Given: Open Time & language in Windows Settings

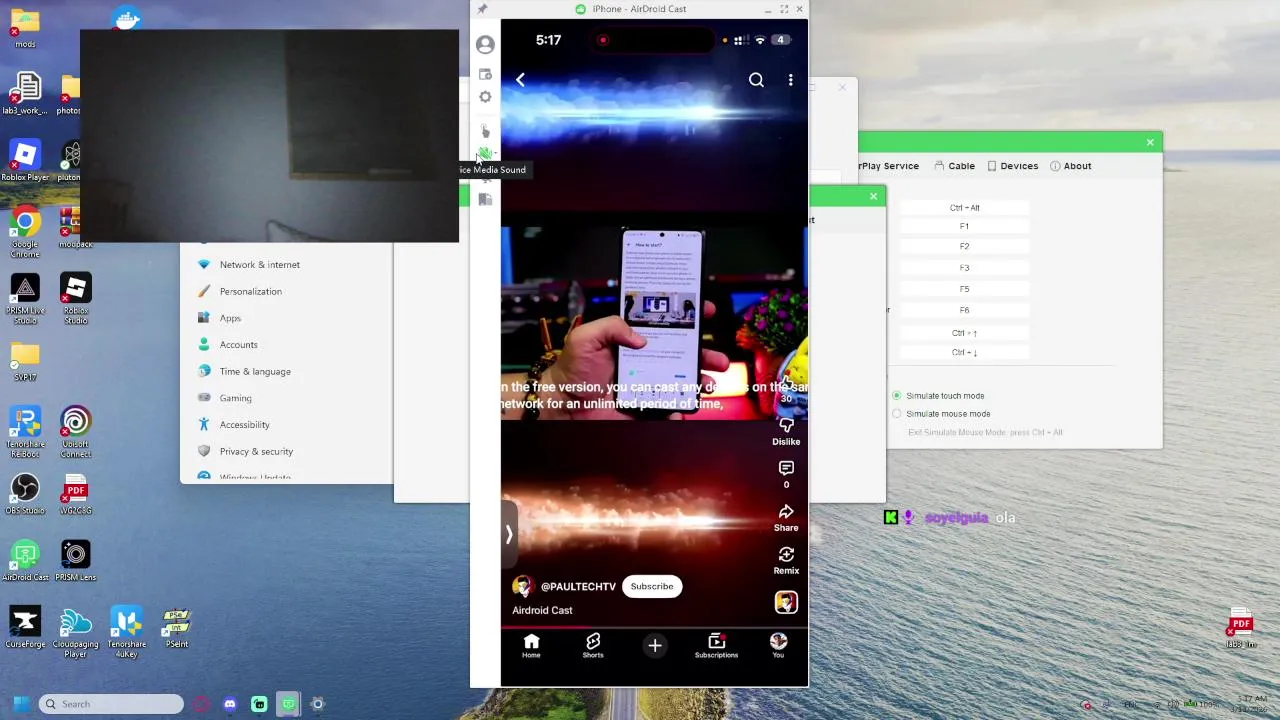Looking at the screenshot, I should click(x=244, y=372).
